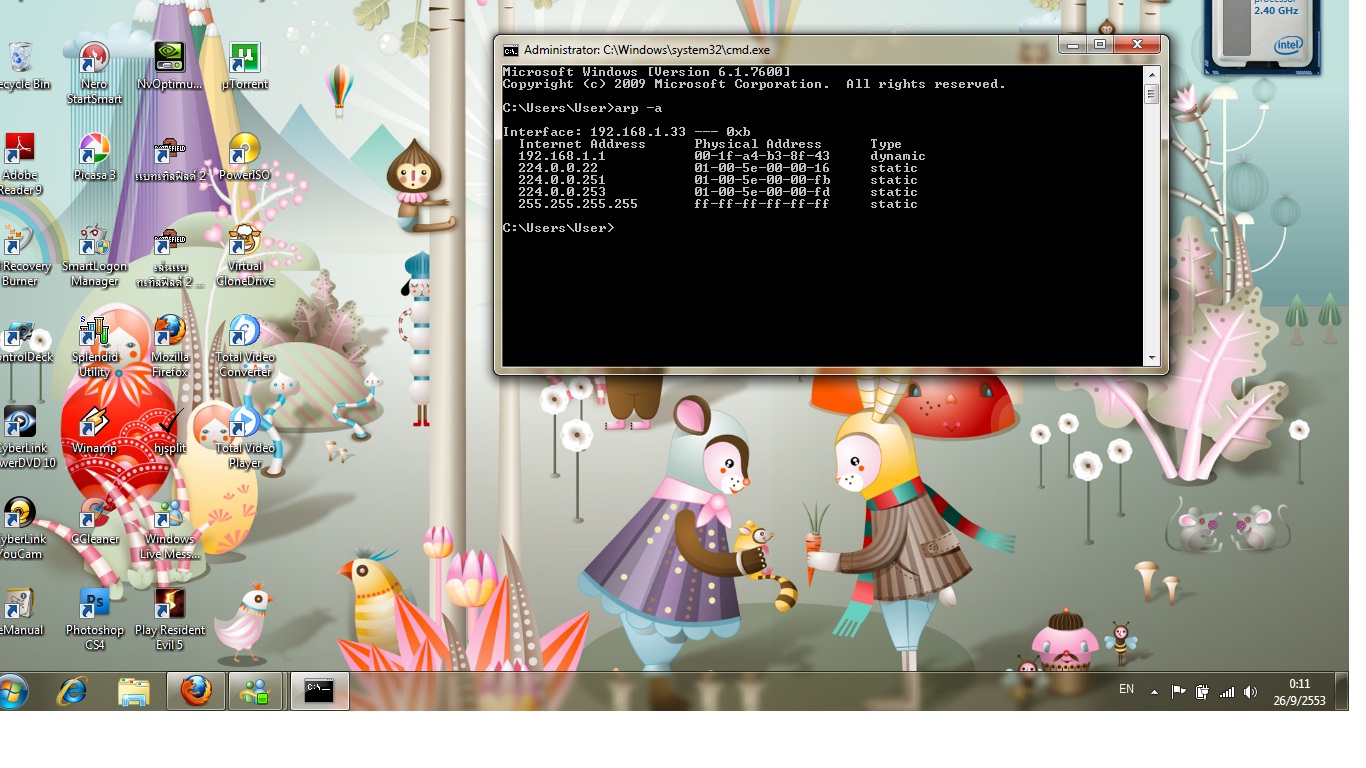
Task: Click the cmd window scrollbar thumb
Action: coord(1151,94)
